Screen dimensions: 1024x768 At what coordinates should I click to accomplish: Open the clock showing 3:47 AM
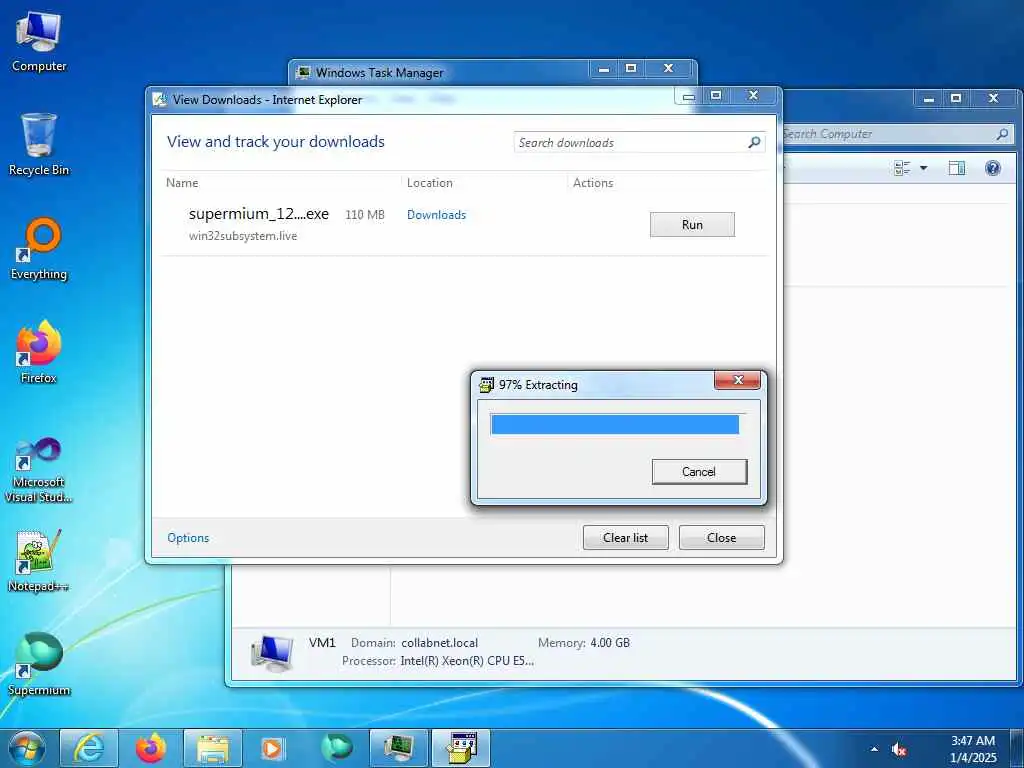point(973,749)
